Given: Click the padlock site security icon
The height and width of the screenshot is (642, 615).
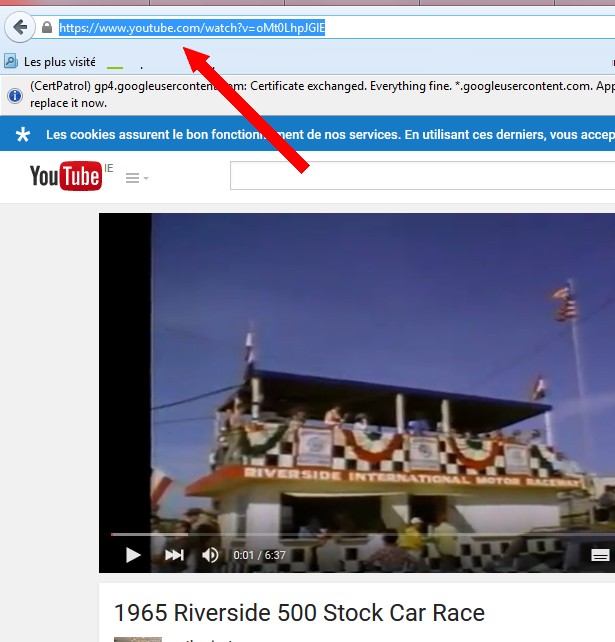Looking at the screenshot, I should 47,28.
